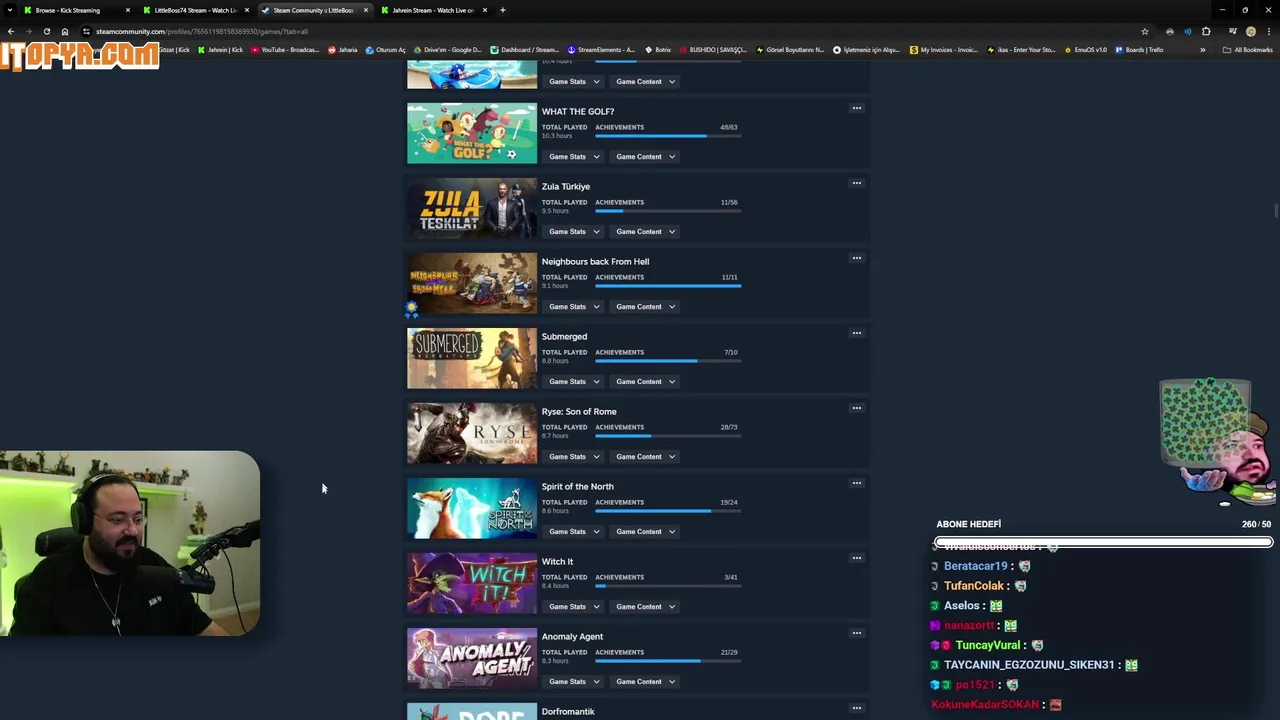Image resolution: width=1280 pixels, height=720 pixels.
Task: Open the Dashboard / Stream... bookmark
Action: tap(524, 50)
